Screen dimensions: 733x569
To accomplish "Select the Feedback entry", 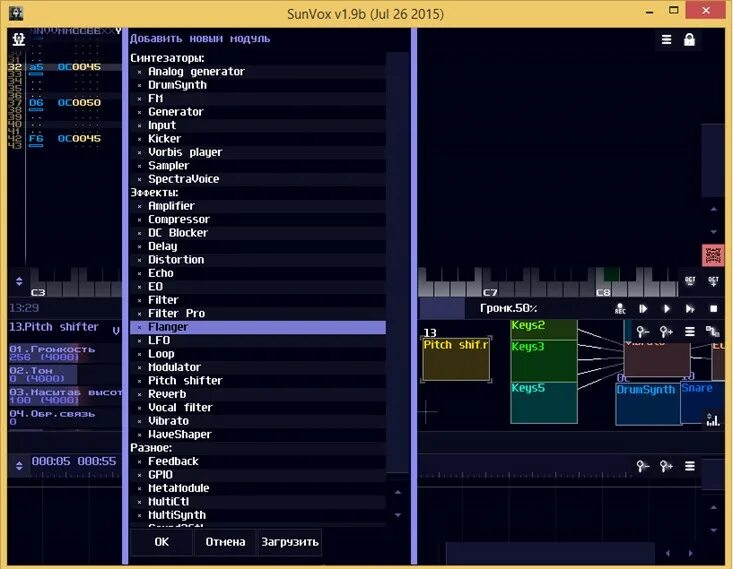I will click(x=258, y=461).
